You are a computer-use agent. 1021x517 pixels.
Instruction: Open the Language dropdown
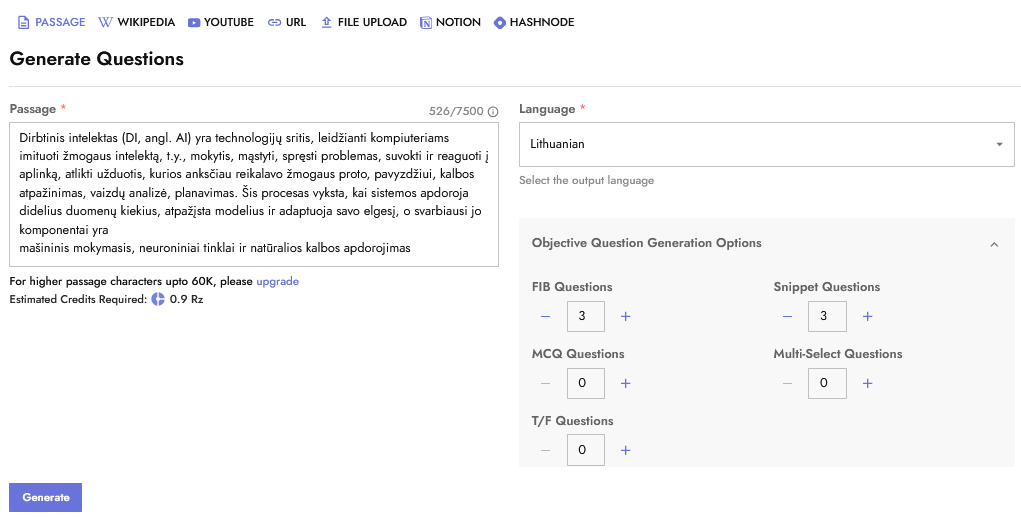point(766,144)
